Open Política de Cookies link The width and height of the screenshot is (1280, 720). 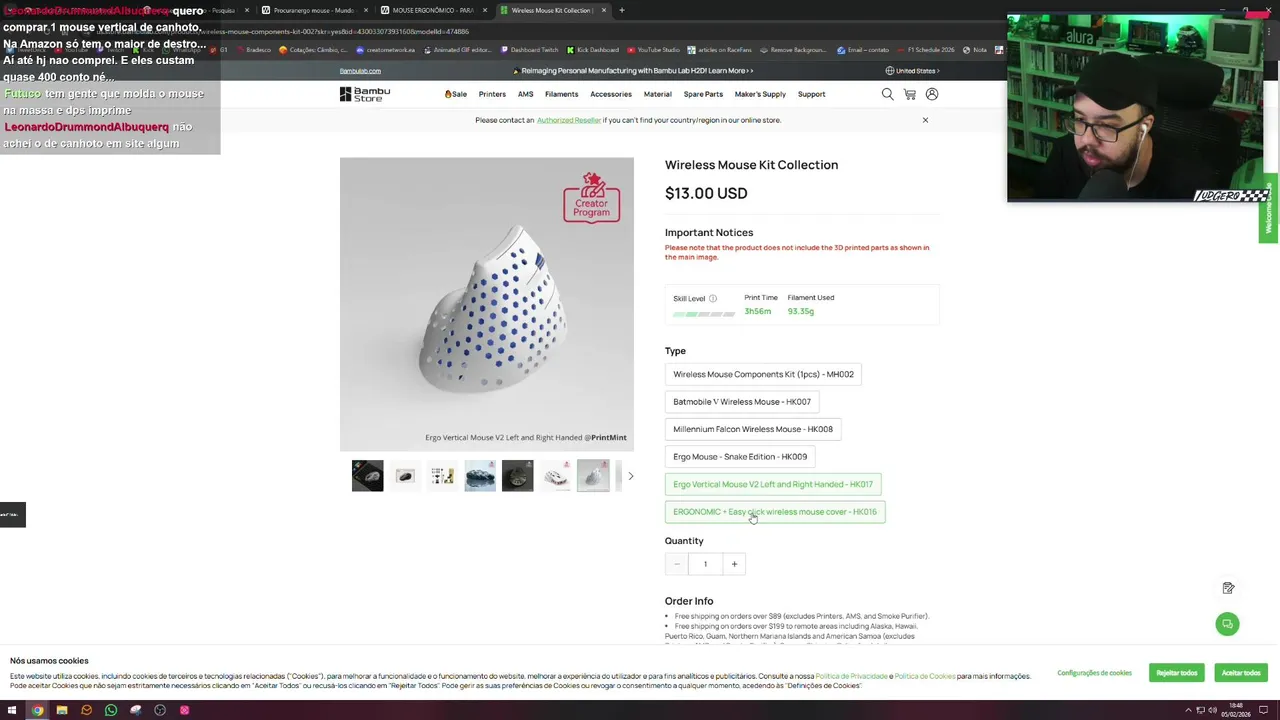coord(925,676)
